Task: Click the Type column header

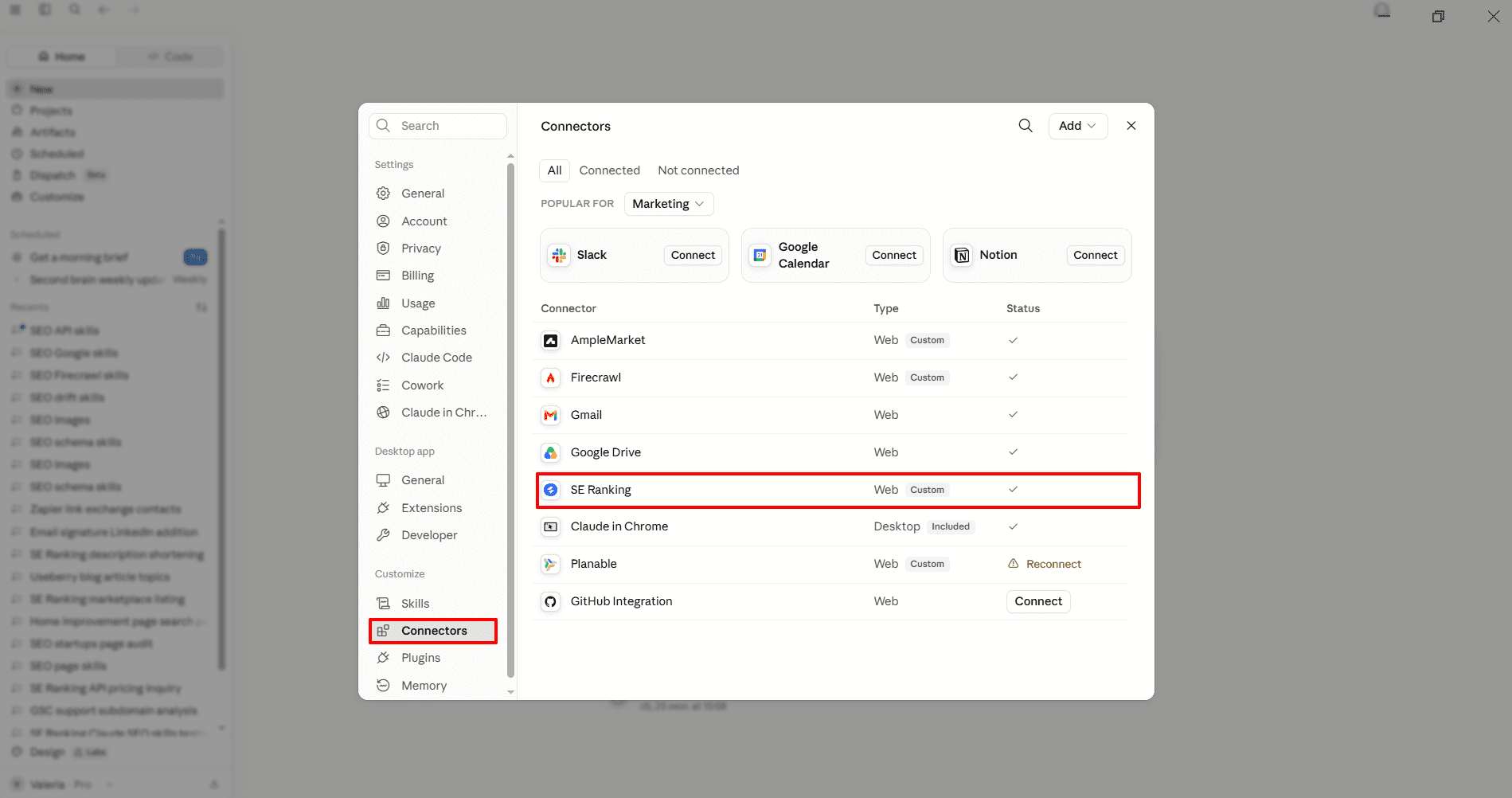Action: click(886, 308)
